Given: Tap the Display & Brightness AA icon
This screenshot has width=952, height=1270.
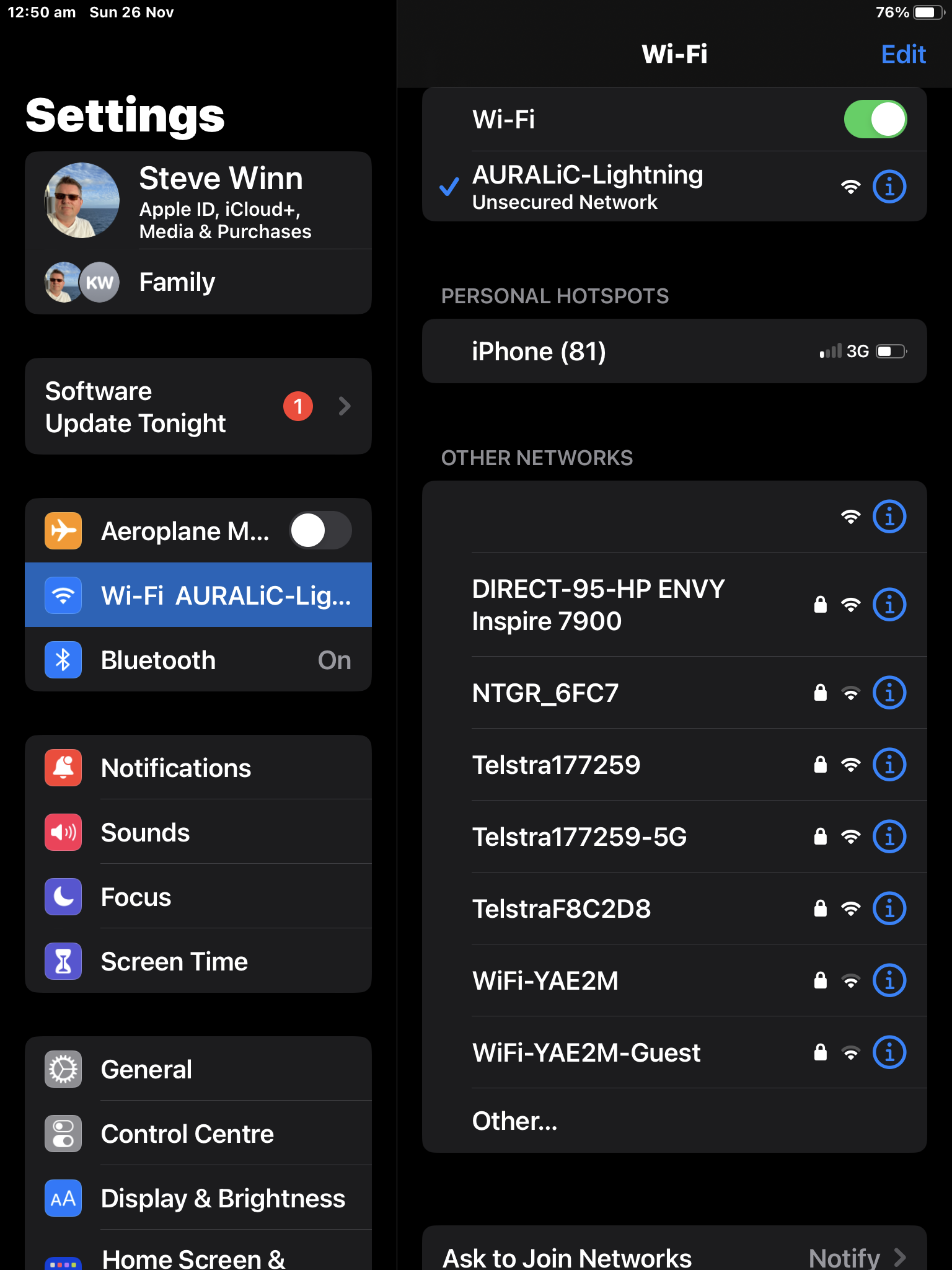Looking at the screenshot, I should coord(63,1198).
